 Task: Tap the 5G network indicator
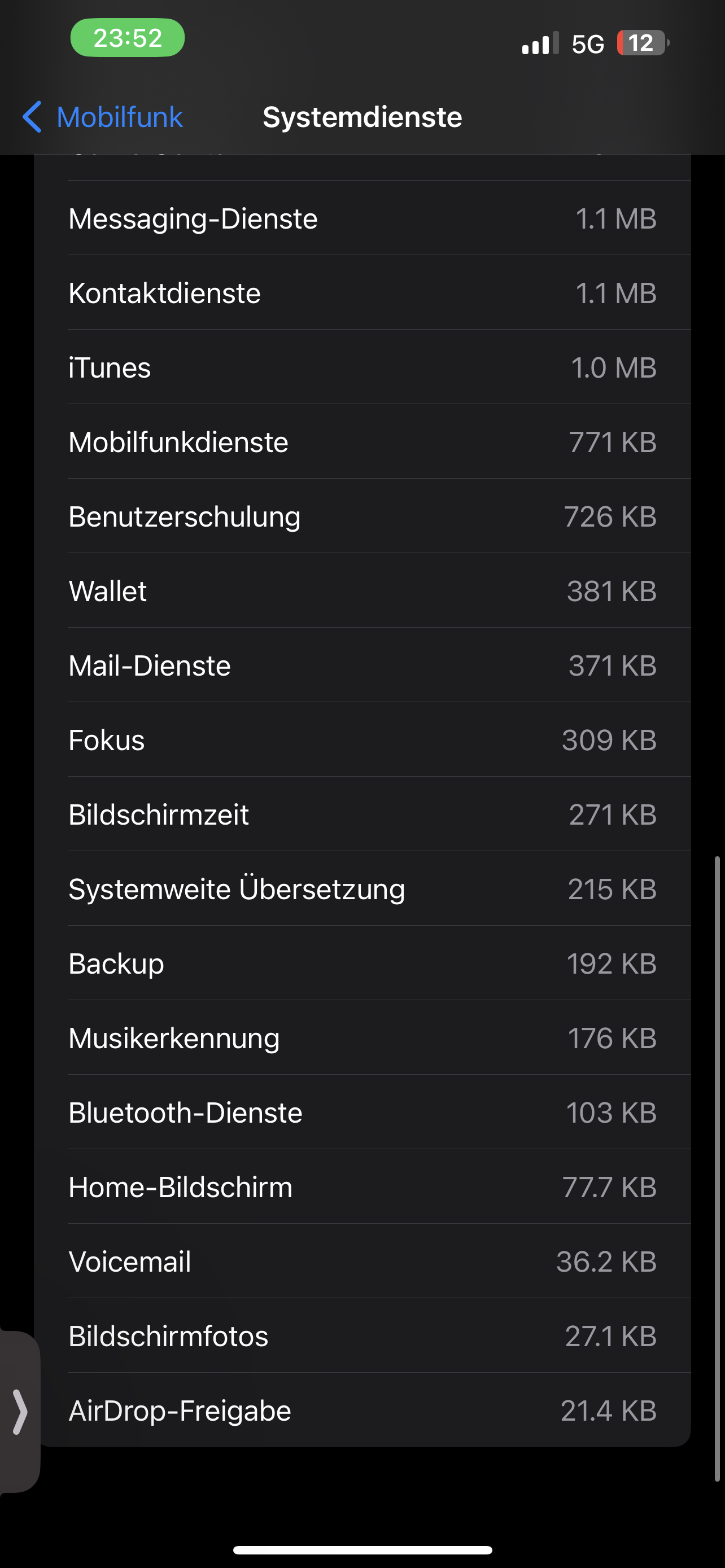(587, 44)
